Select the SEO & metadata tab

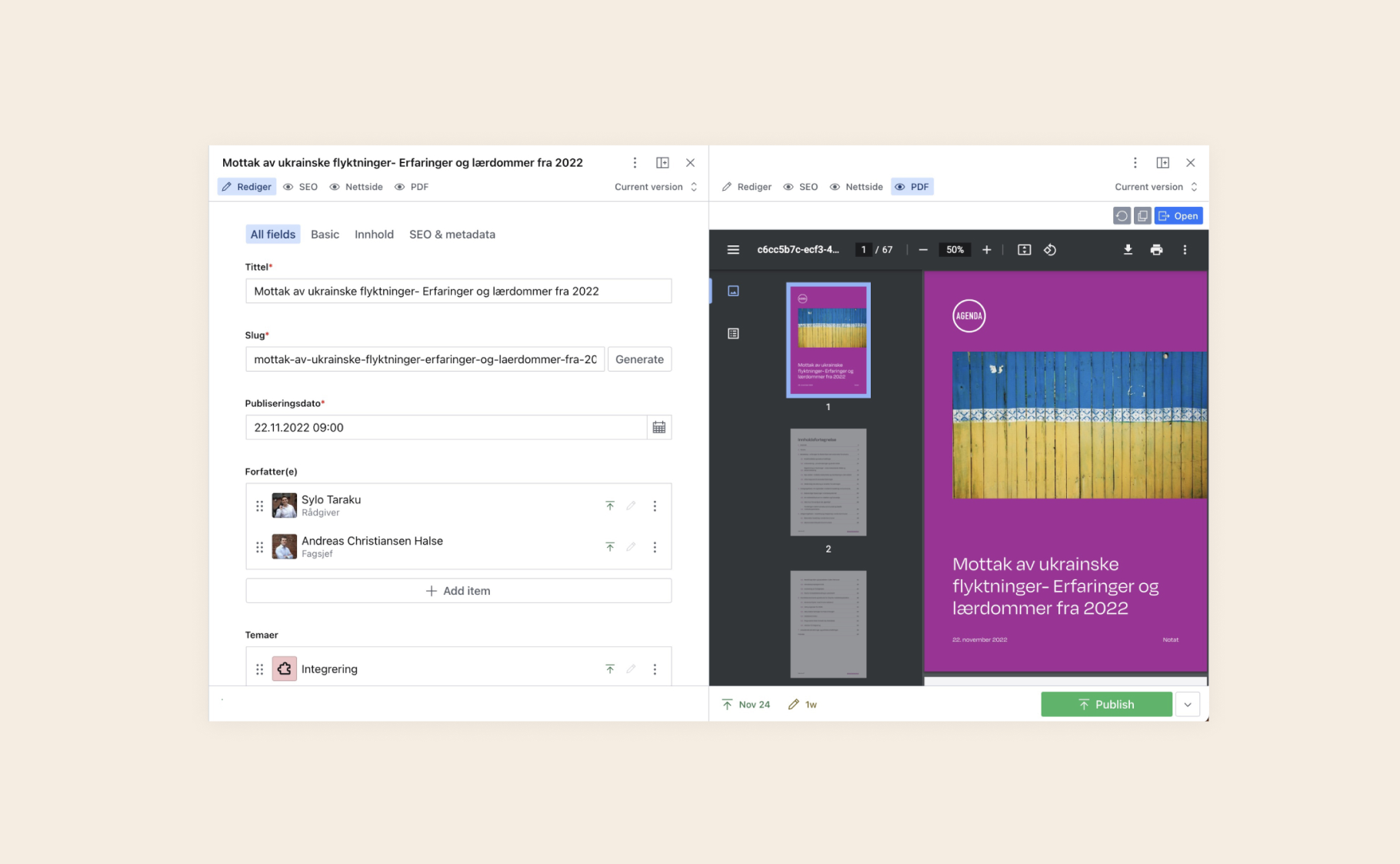click(452, 235)
